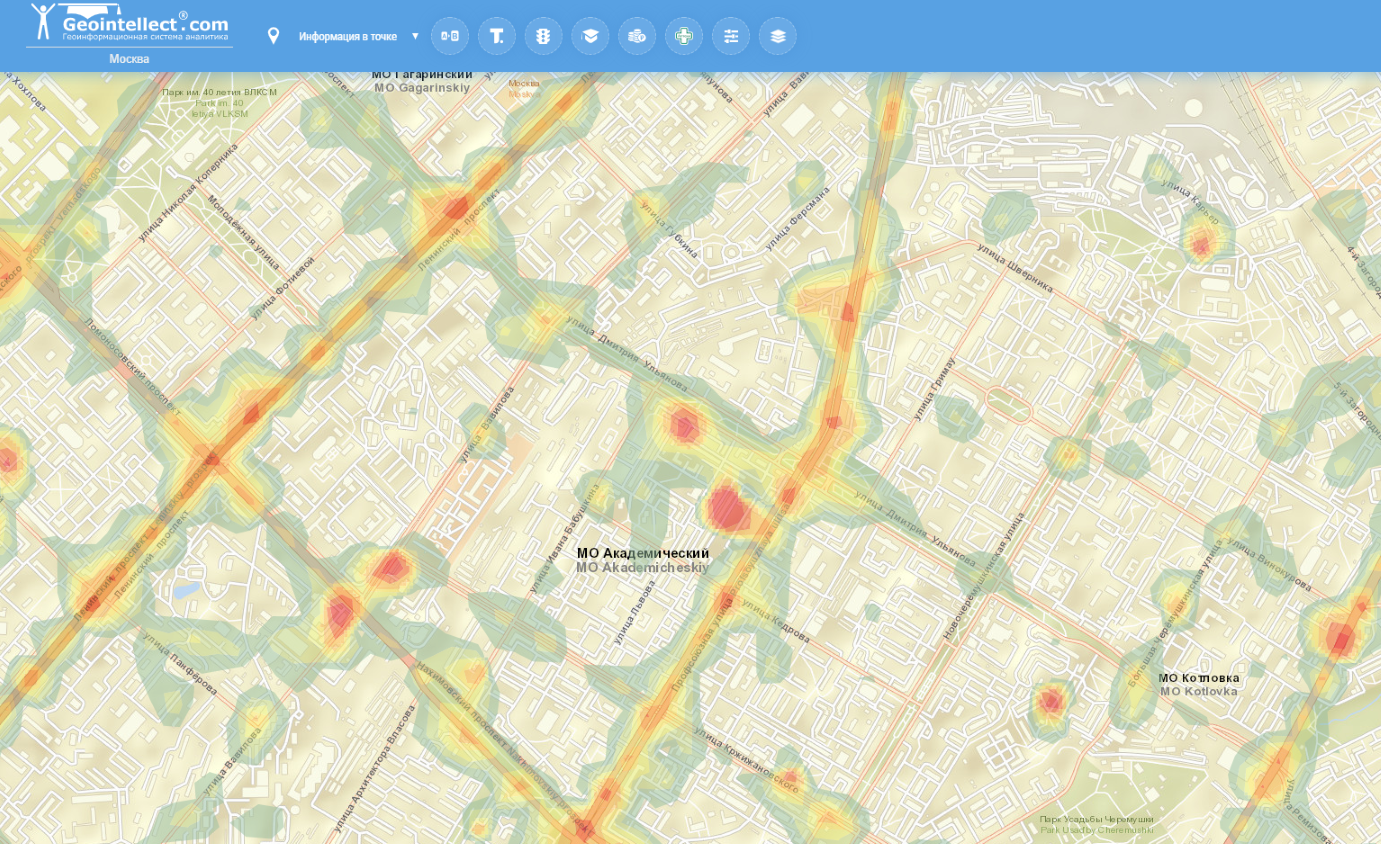1381x844 pixels.
Task: Open the sliders filter settings icon
Action: tap(731, 36)
